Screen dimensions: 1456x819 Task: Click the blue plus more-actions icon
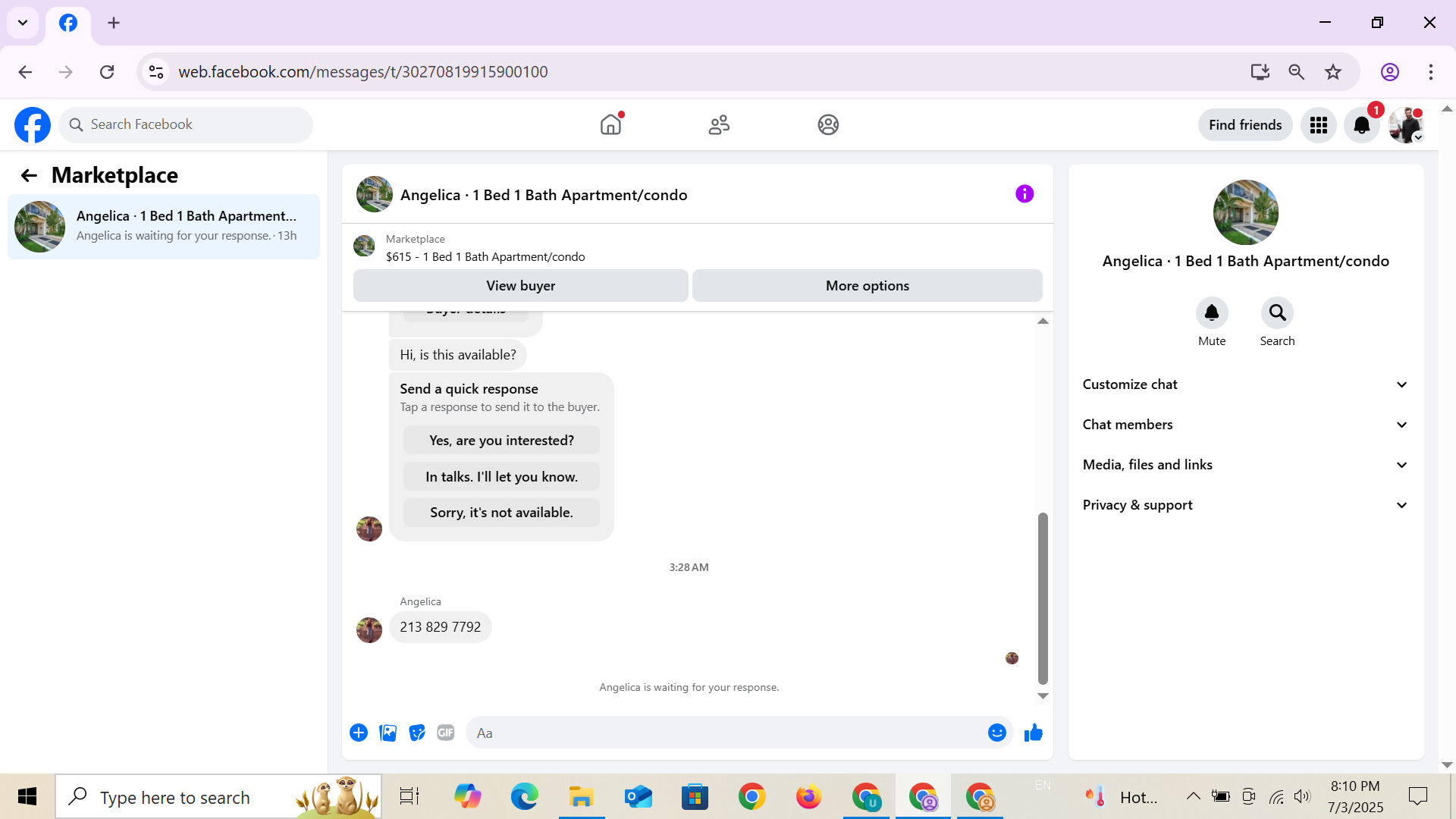click(359, 733)
